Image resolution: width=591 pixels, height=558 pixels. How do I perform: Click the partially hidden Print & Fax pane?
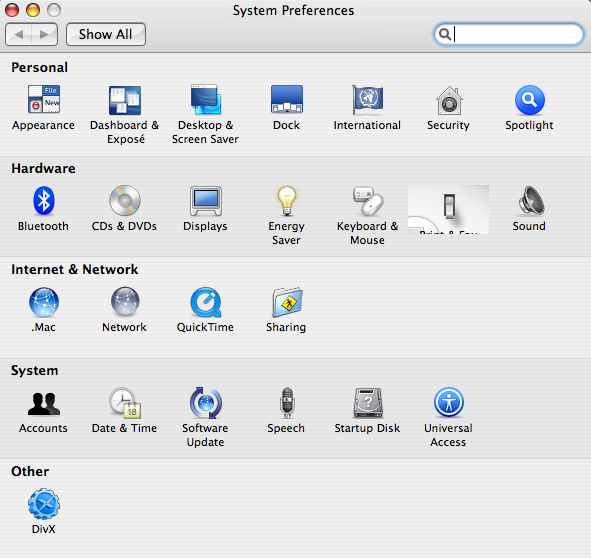point(449,209)
